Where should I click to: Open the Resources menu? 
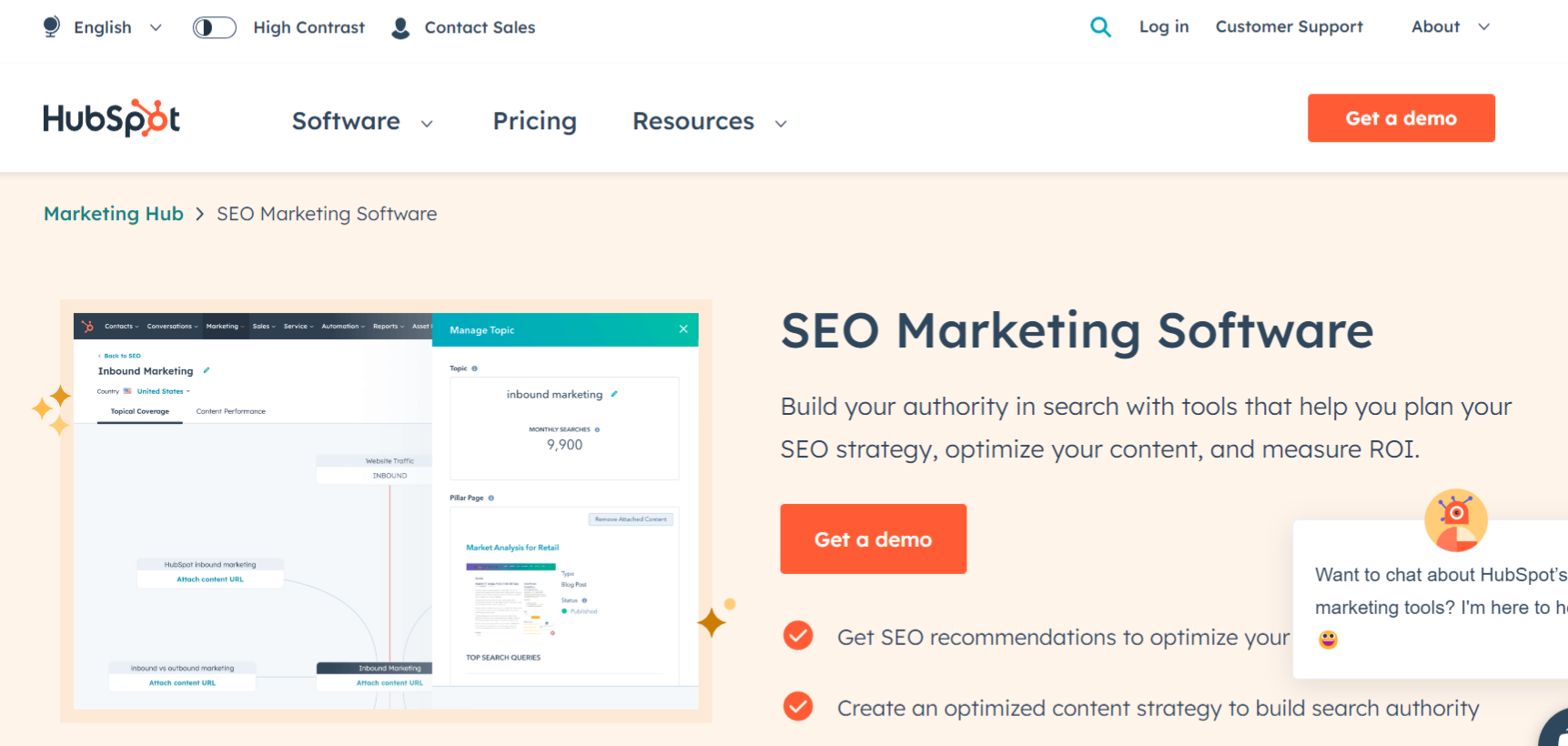click(710, 121)
